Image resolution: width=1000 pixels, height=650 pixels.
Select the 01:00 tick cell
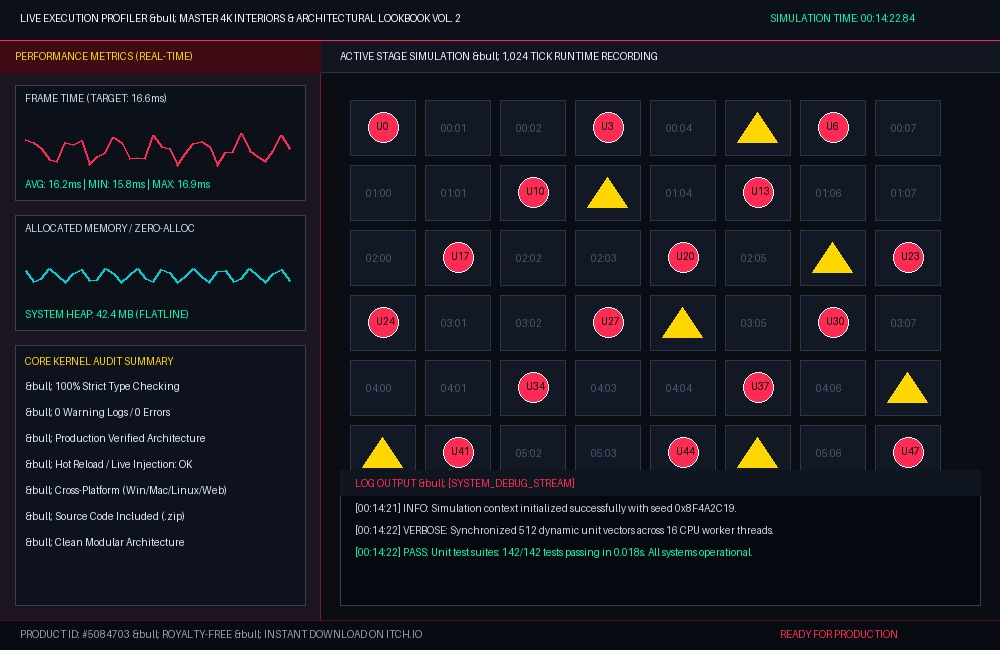(383, 193)
